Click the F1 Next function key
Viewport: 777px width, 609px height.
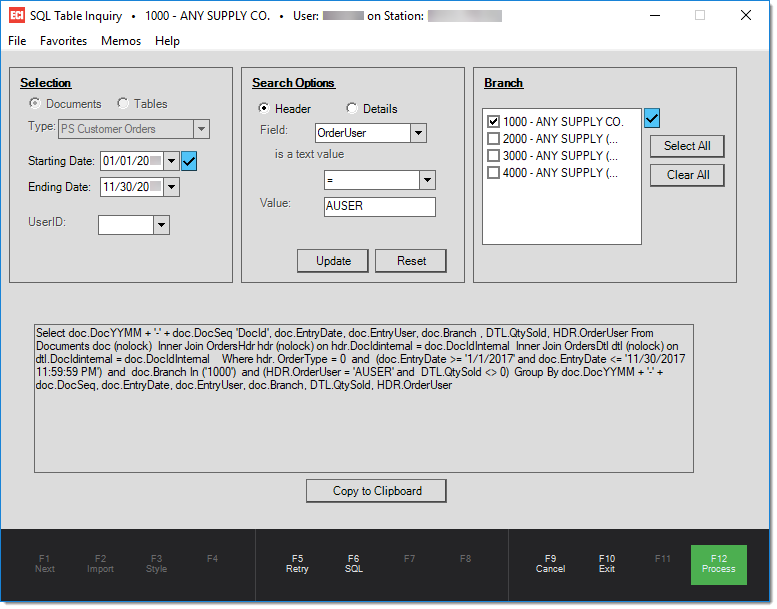pos(45,564)
